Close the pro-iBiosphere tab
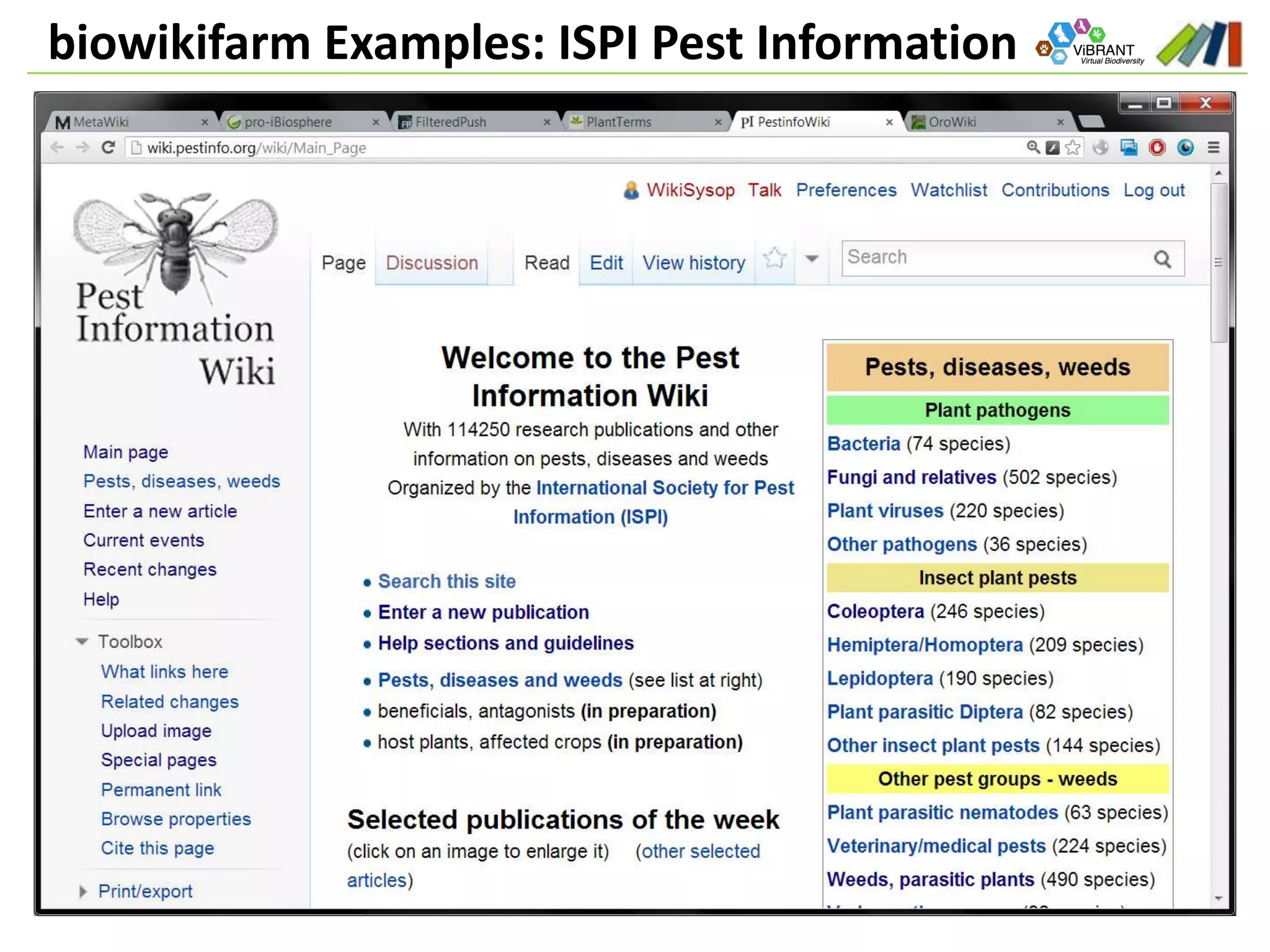The image size is (1270, 952). (376, 123)
